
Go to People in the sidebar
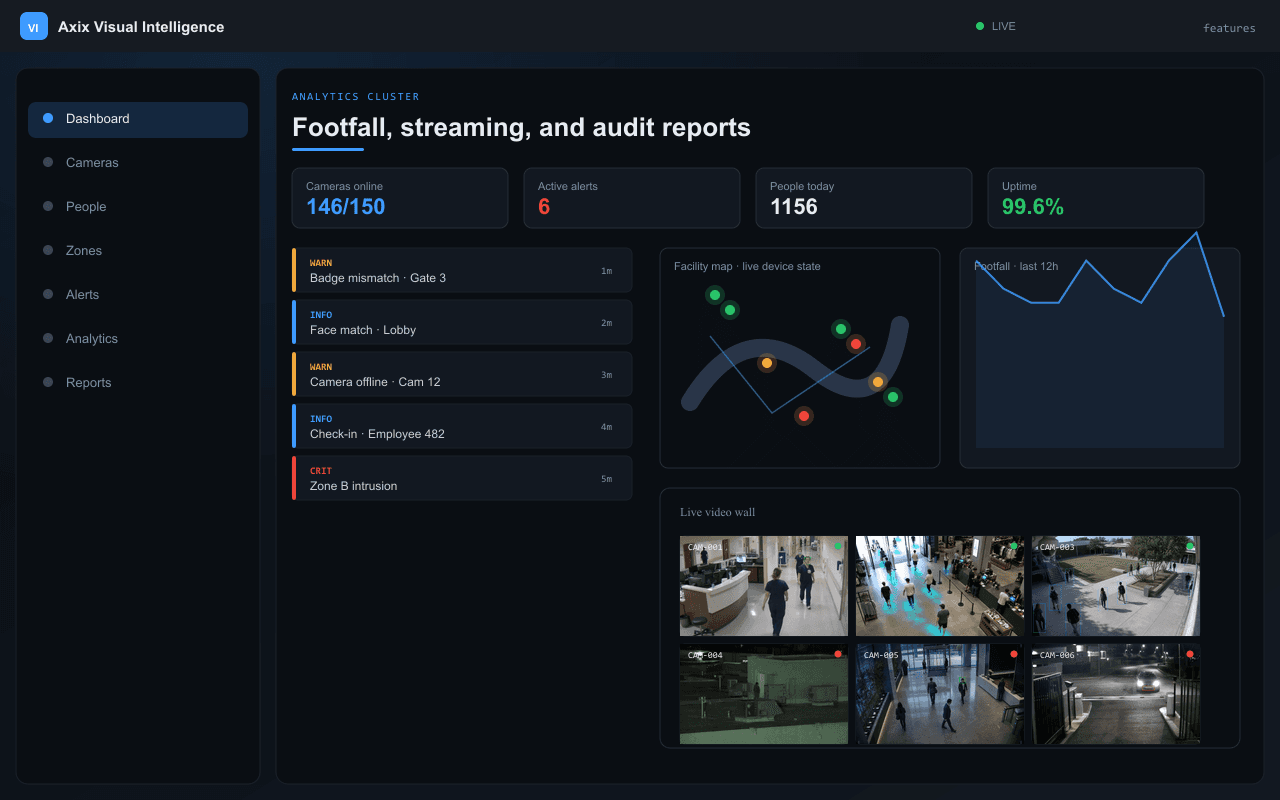[x=138, y=207]
